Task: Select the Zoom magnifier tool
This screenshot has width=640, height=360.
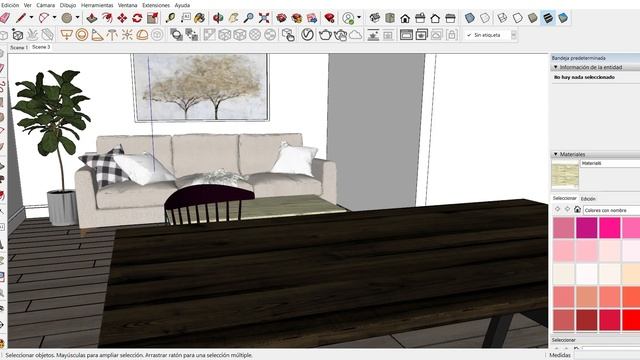Action: 249,18
